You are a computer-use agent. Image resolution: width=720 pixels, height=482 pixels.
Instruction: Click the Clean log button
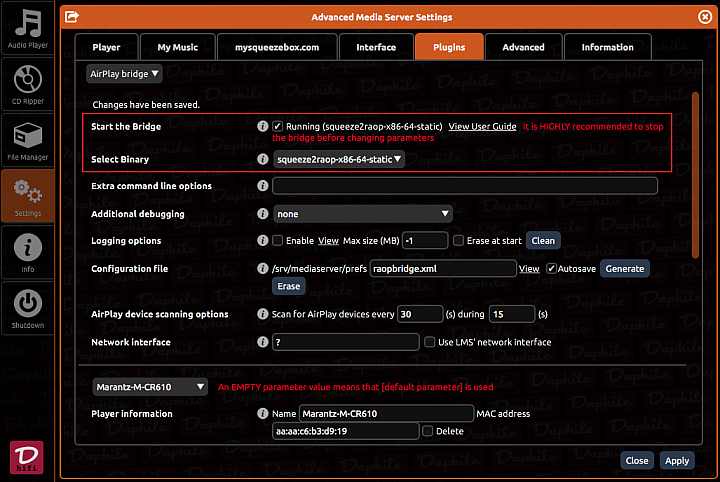(x=543, y=241)
